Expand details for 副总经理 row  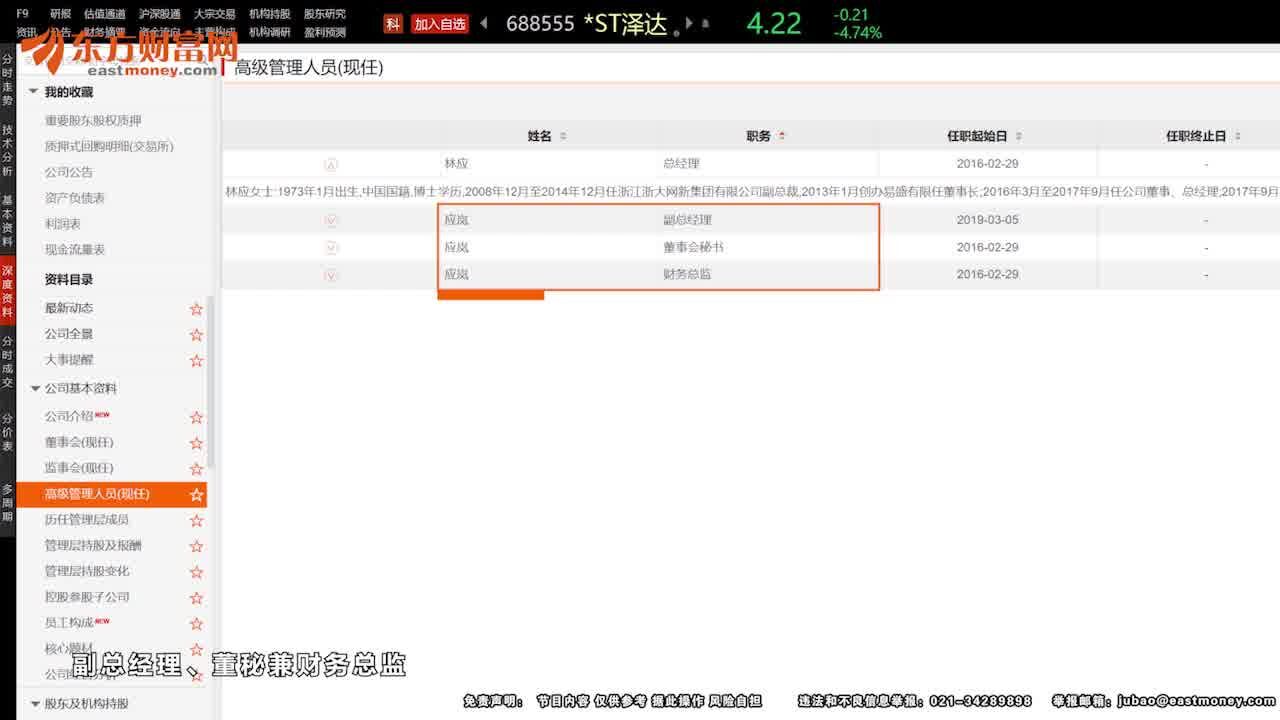pos(332,221)
